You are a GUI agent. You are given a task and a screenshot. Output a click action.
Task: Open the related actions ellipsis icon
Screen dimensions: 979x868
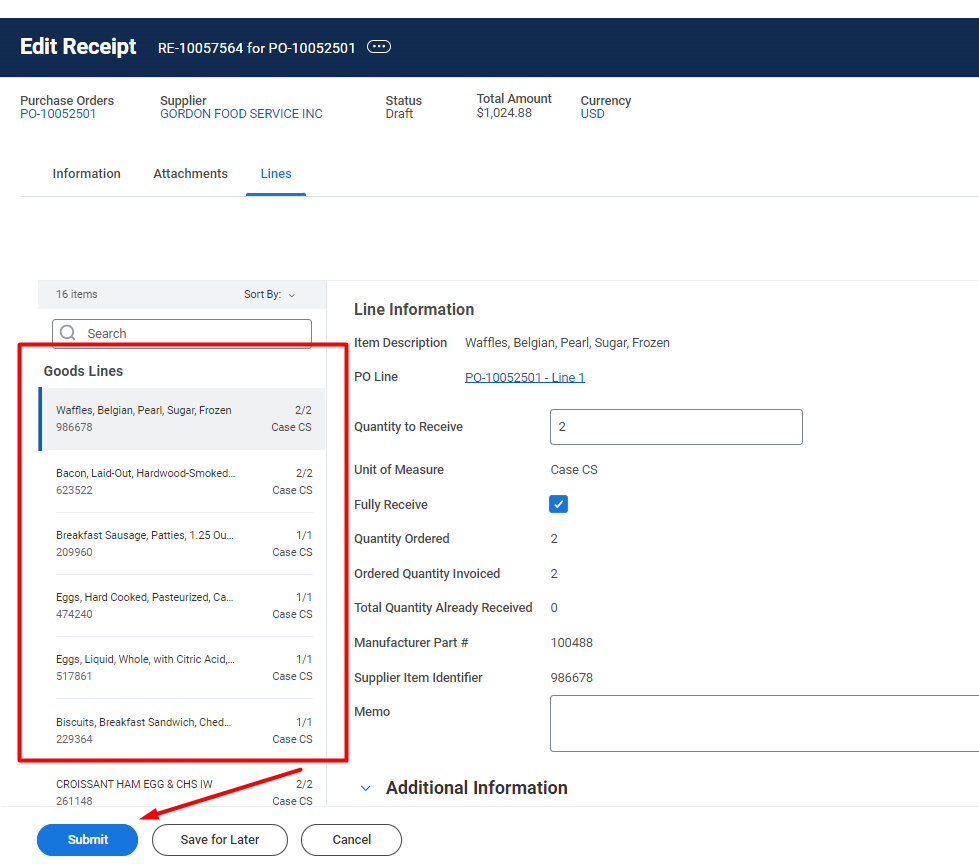378,47
